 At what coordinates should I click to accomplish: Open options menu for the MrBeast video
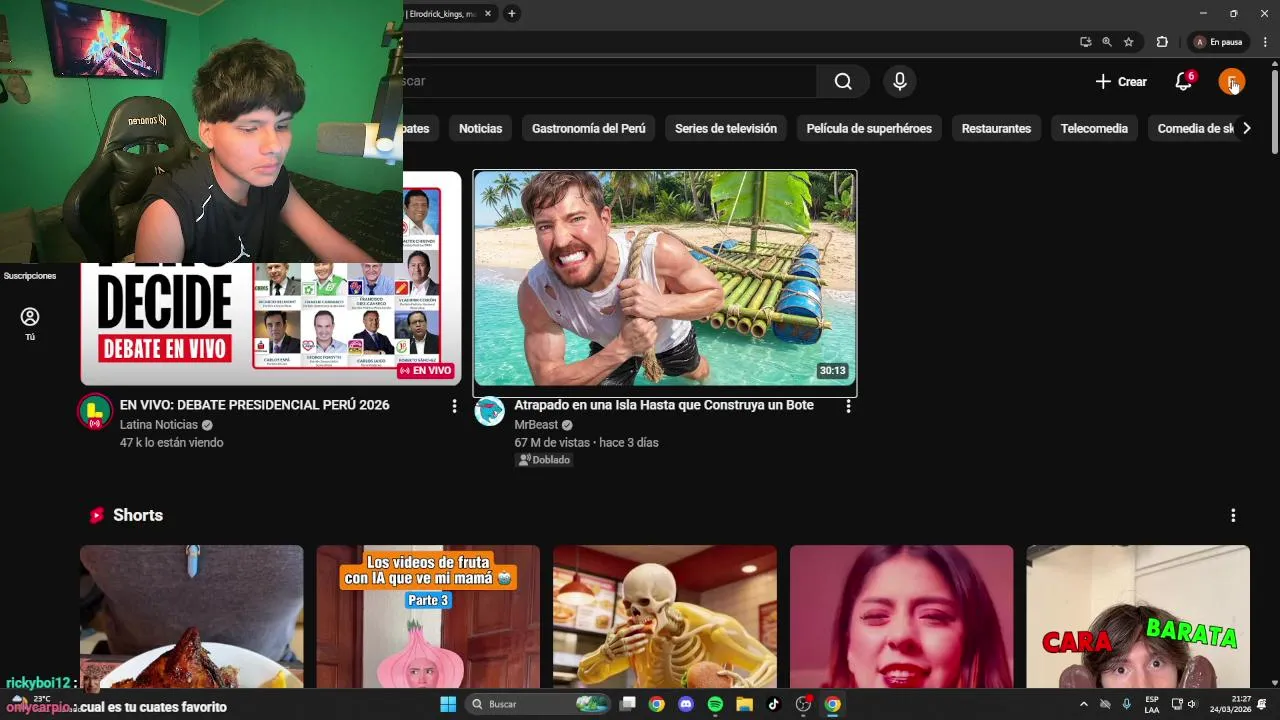(848, 406)
